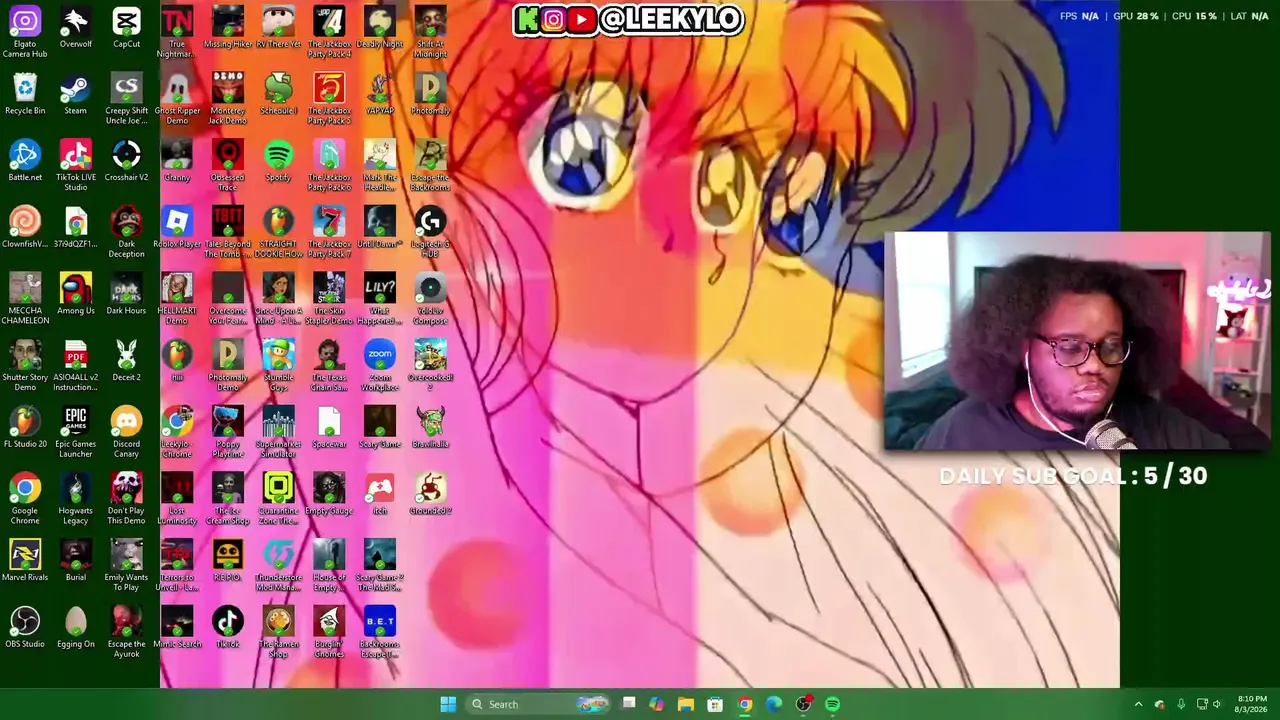Select the Granny game icon
This screenshot has height=720, width=1280.
point(177,162)
